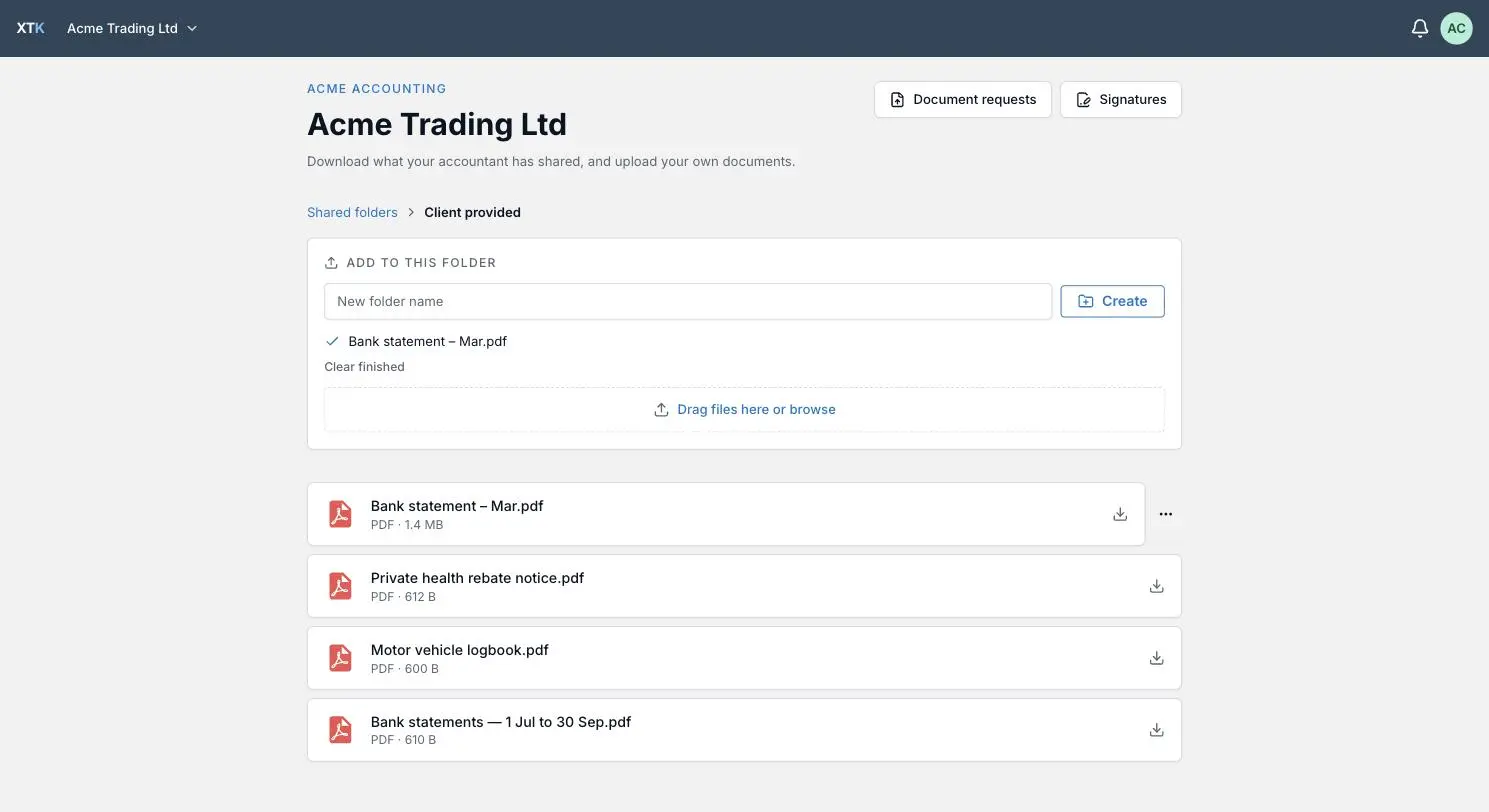Open more options for Bank statement – Mar.pdf
This screenshot has height=812, width=1489.
pos(1166,514)
